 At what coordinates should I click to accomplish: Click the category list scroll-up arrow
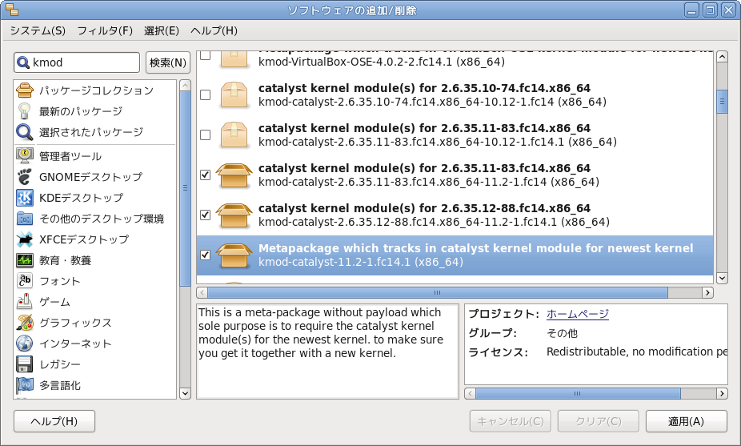185,85
